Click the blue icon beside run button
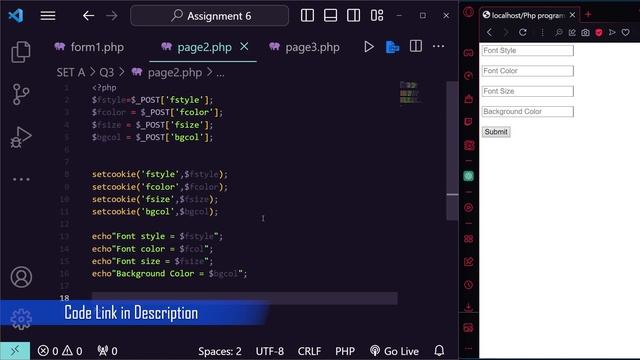Image resolution: width=640 pixels, height=360 pixels. (x=392, y=47)
